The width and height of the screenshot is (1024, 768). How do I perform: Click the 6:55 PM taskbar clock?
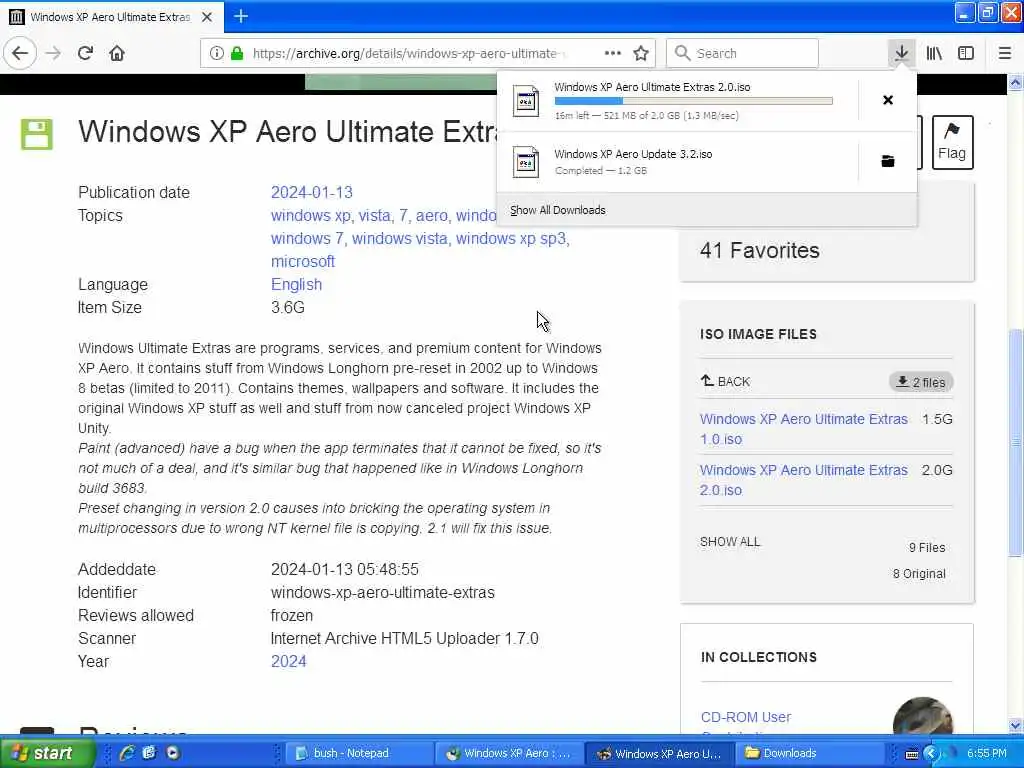tap(987, 754)
